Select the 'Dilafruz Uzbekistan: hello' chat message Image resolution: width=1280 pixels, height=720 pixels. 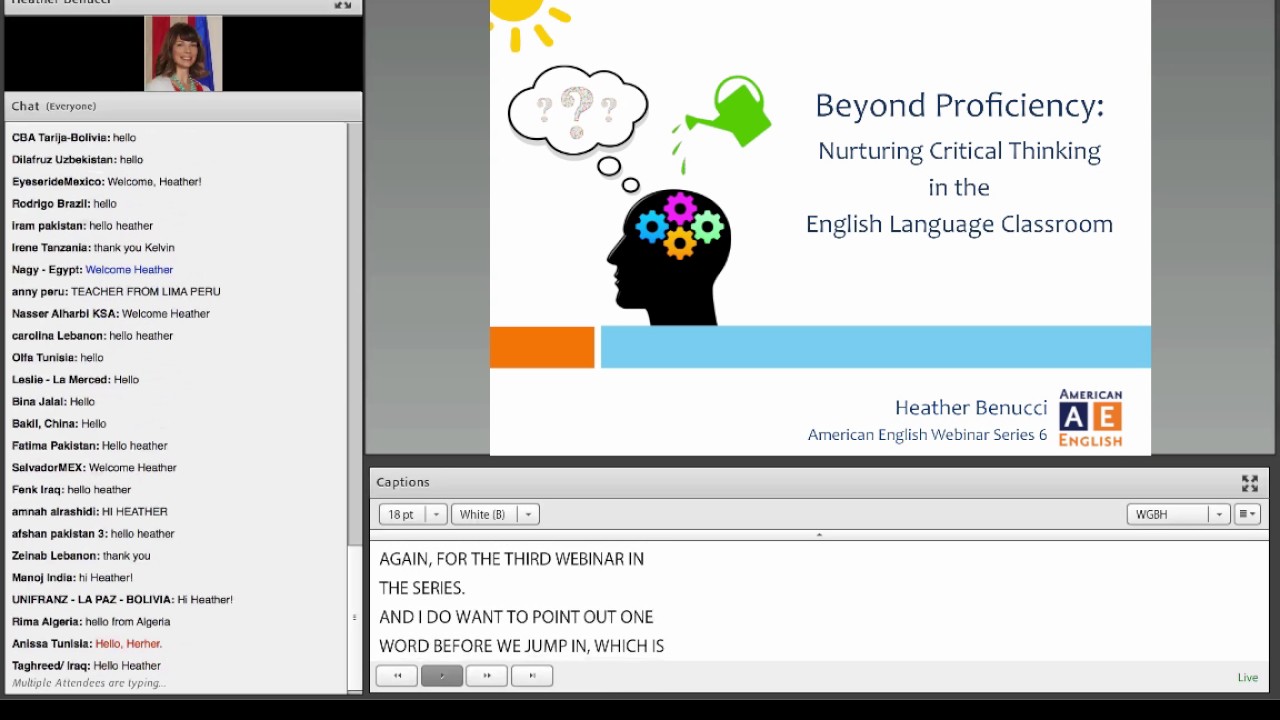pos(77,160)
